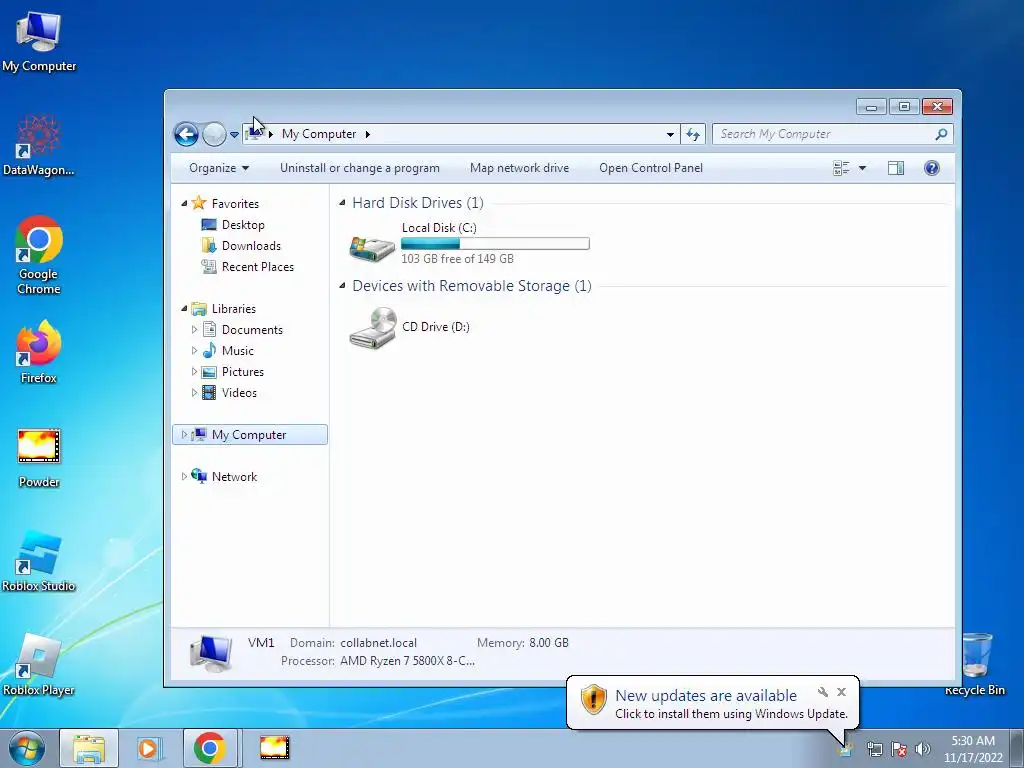Click the Explorer forward navigation button
Image resolution: width=1024 pixels, height=768 pixels.
pos(214,135)
